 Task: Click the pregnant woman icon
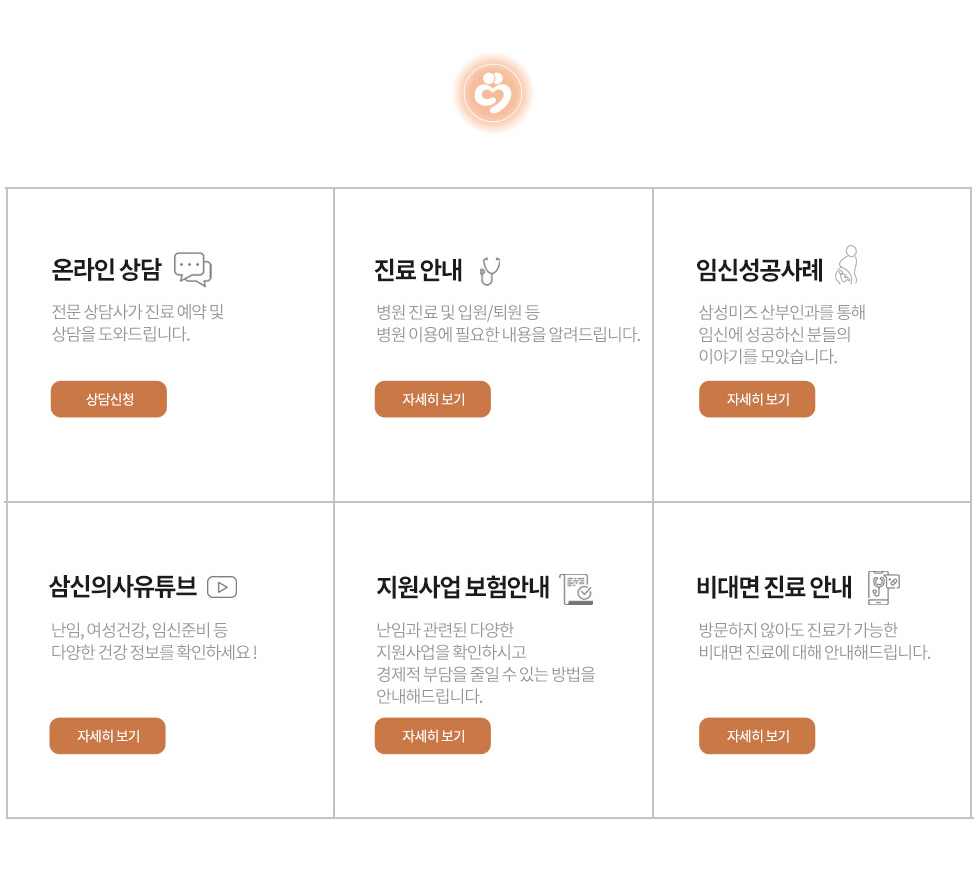[847, 265]
